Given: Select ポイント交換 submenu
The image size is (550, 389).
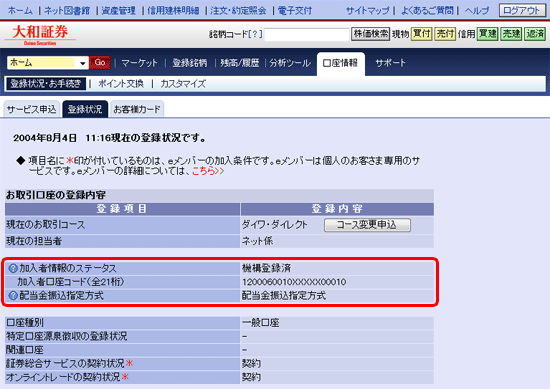Looking at the screenshot, I should pos(121,84).
